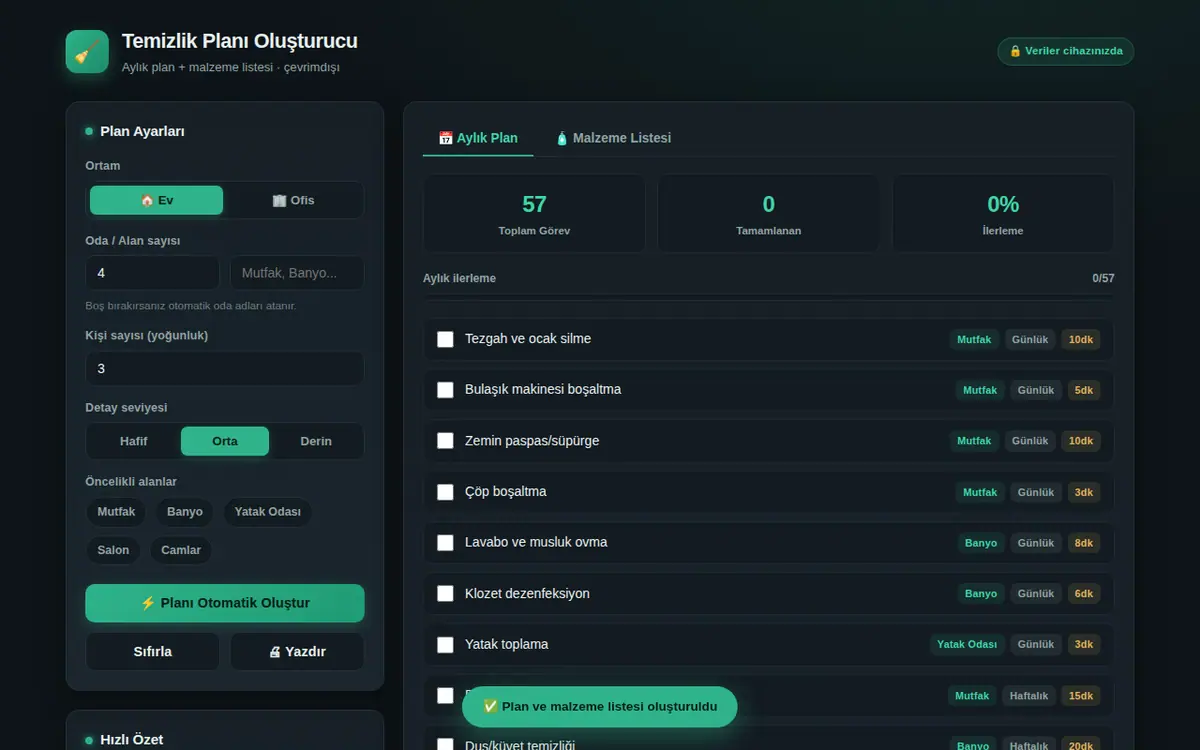Screen dimensions: 1200x750
Task: Select the Camlar priority area chip
Action: [181, 550]
